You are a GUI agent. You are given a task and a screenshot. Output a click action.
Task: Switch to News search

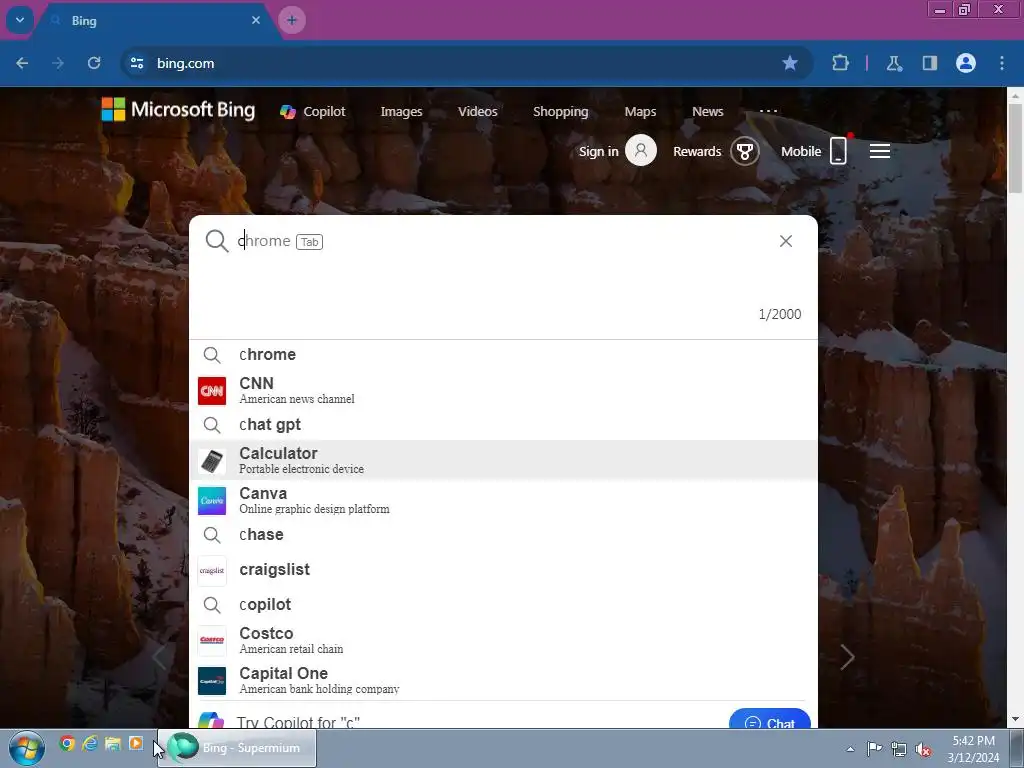pos(707,112)
